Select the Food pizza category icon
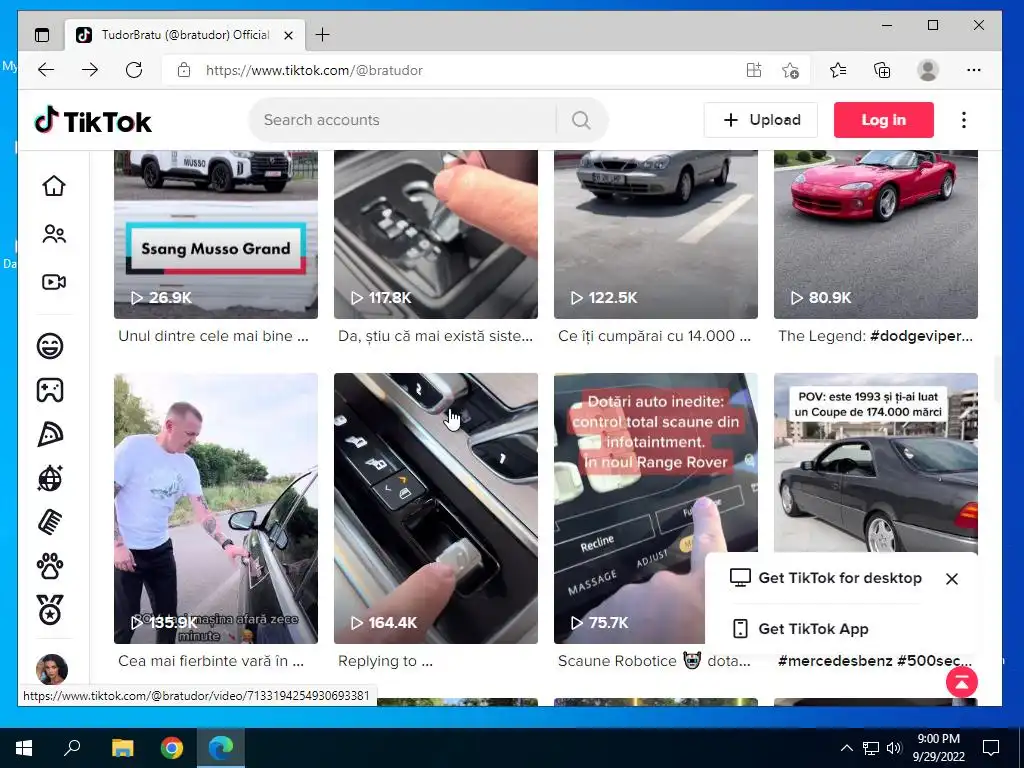Image resolution: width=1024 pixels, height=768 pixels. 50,434
